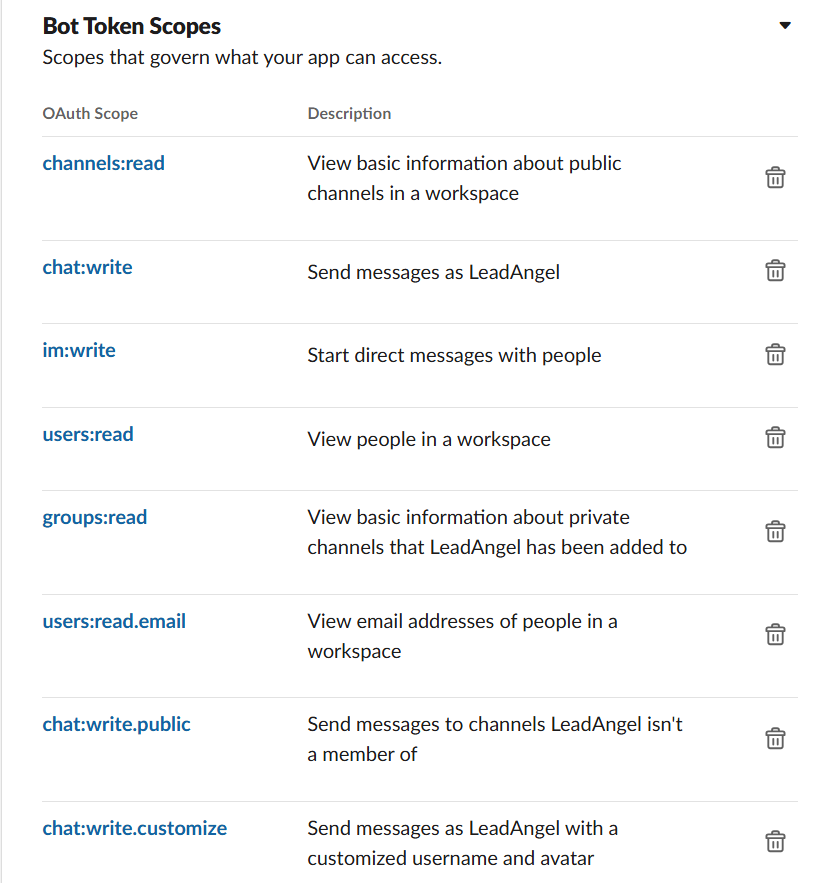Click the OAuth Scope column header
This screenshot has height=883, width=819.
point(90,113)
